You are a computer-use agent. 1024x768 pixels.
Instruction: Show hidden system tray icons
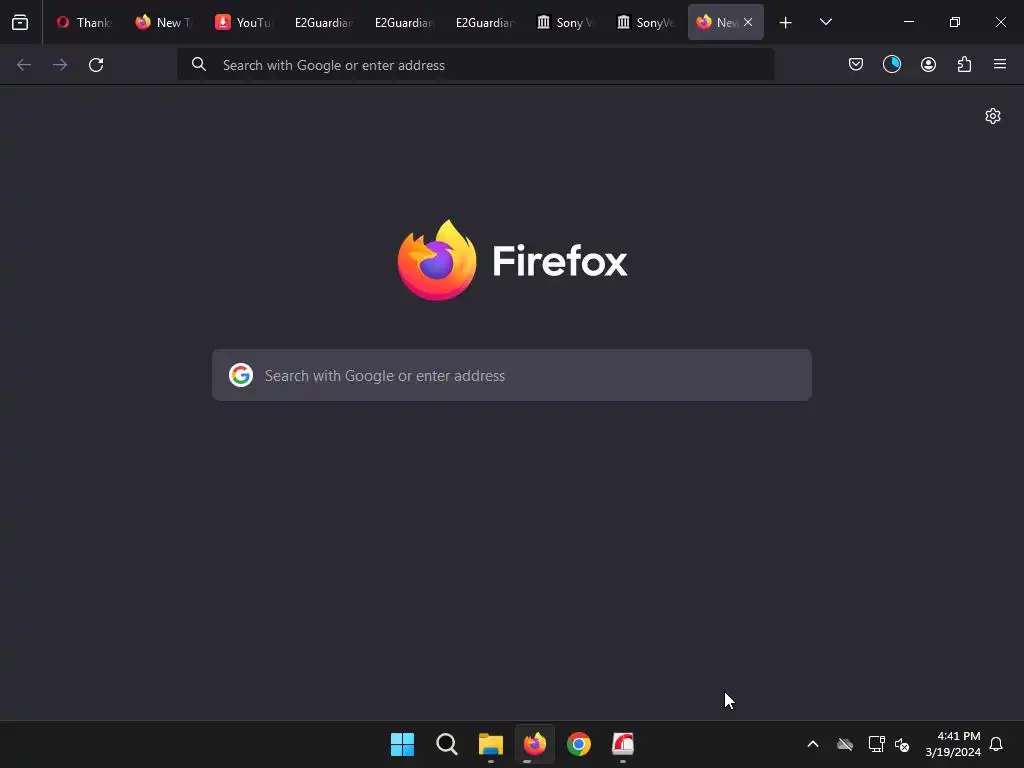(813, 744)
